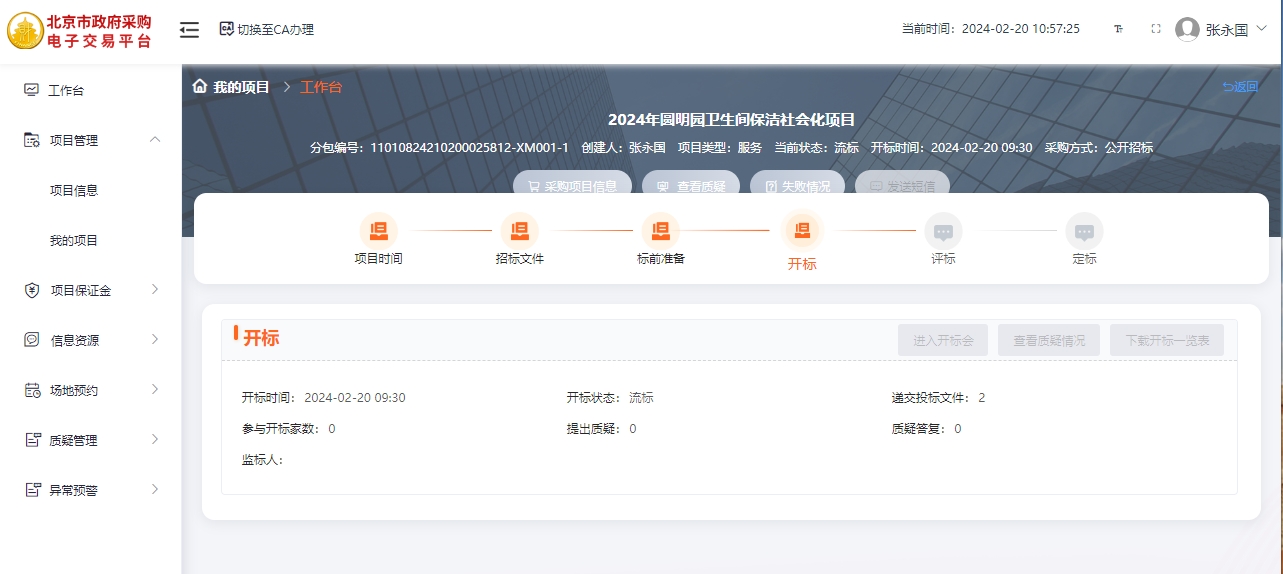The height and width of the screenshot is (574, 1283).
Task: Click the 项目时间 step circle icon
Action: [378, 231]
